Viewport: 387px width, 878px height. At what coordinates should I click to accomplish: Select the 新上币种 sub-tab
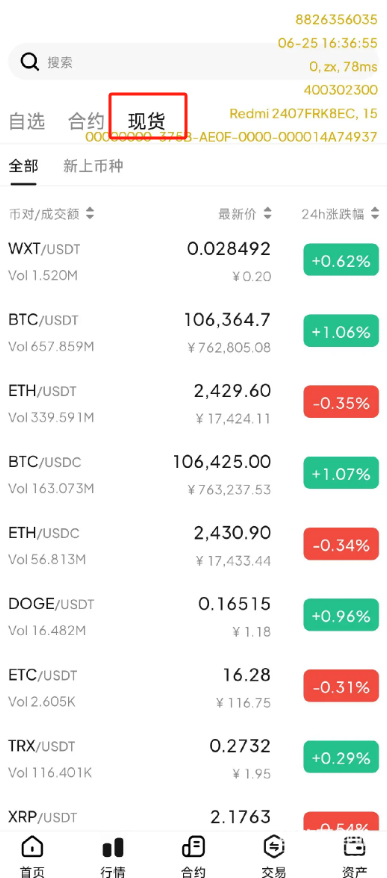(x=93, y=166)
